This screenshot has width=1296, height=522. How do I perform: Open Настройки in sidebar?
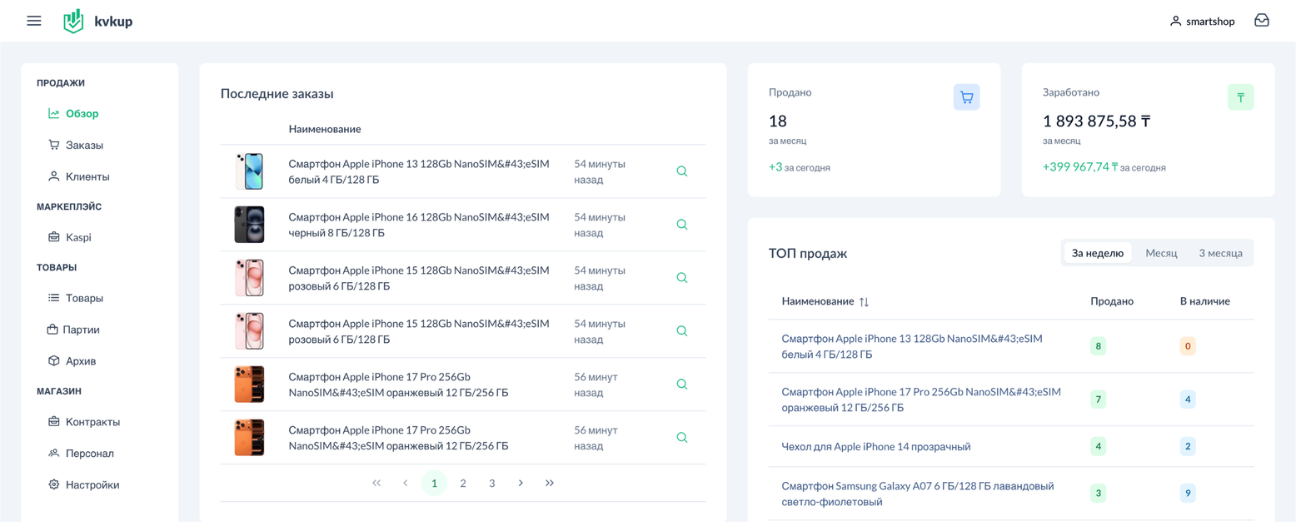pos(92,485)
